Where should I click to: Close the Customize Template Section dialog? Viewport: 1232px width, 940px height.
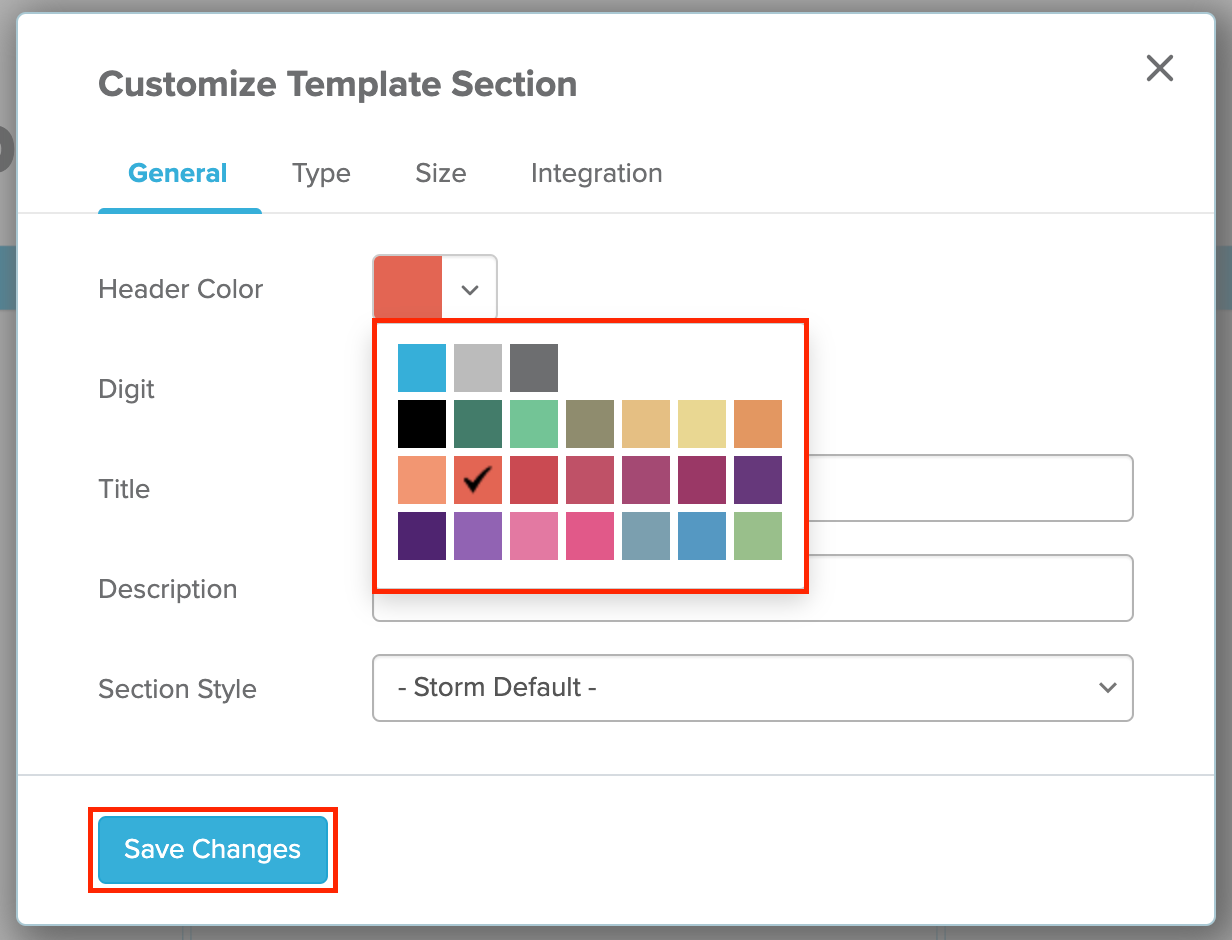click(x=1159, y=68)
